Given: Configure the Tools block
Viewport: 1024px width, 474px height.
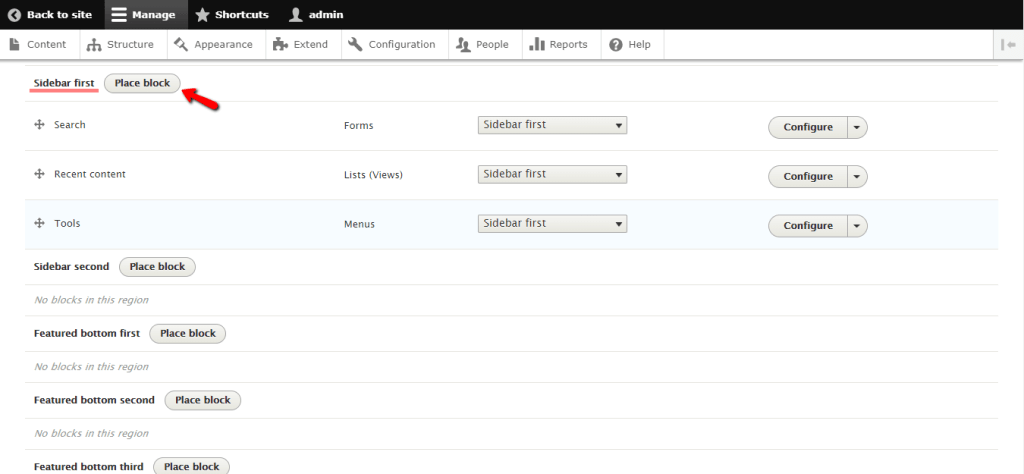Looking at the screenshot, I should tap(808, 226).
